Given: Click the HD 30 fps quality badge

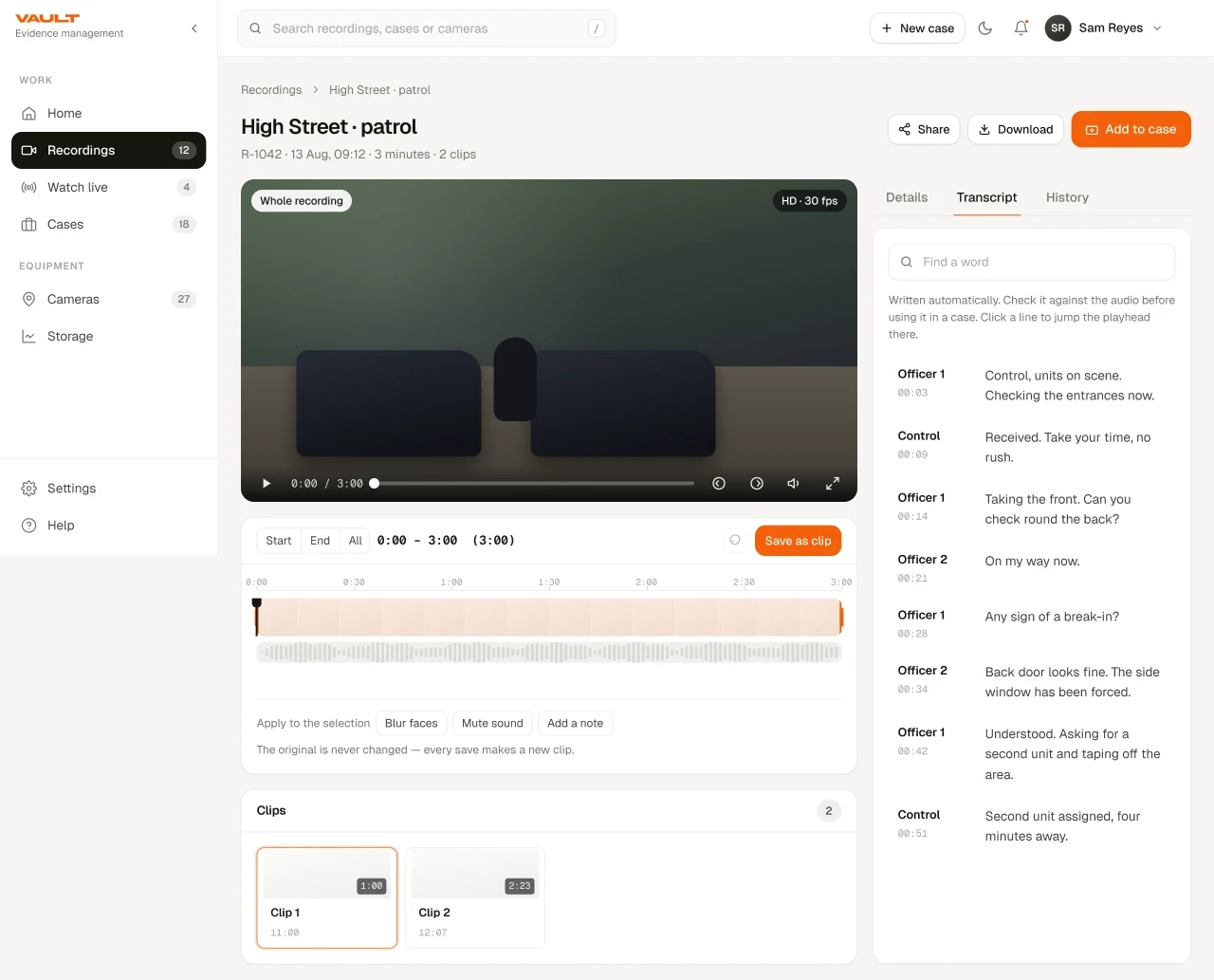Looking at the screenshot, I should pos(809,201).
